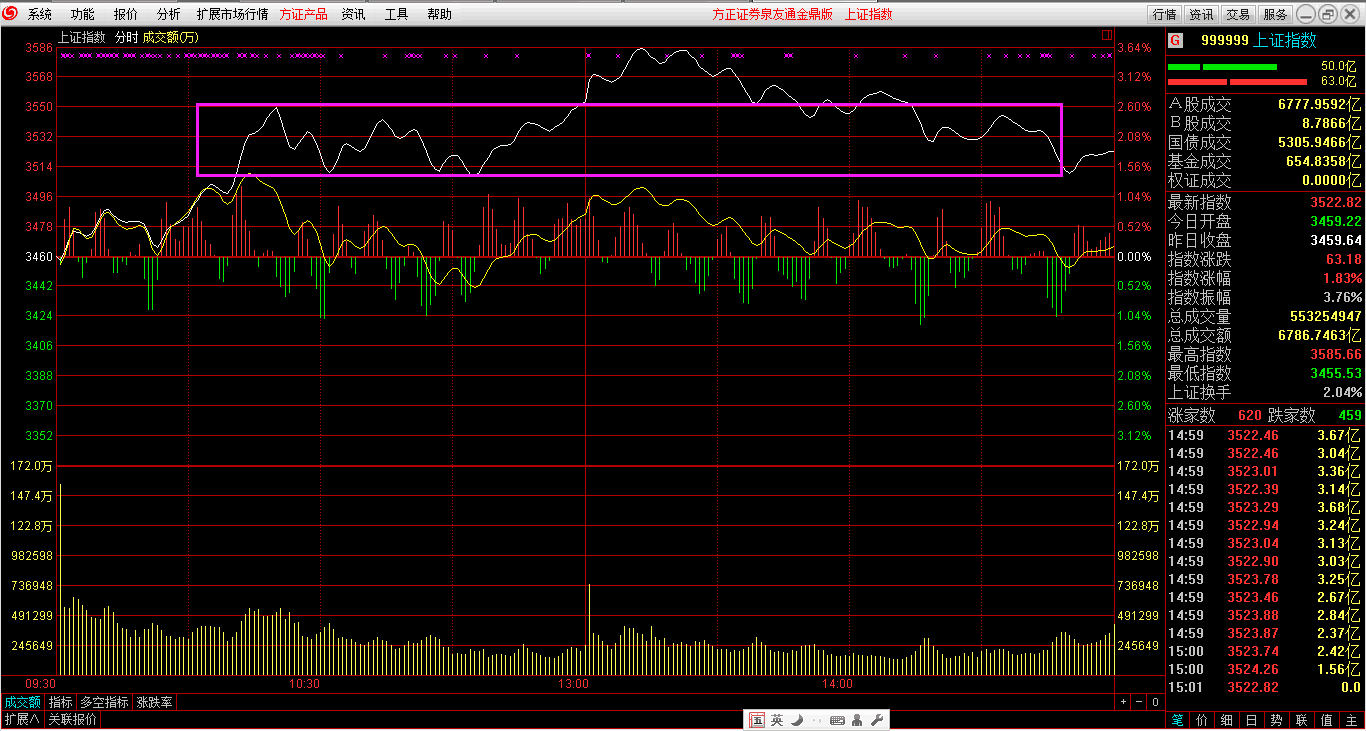
Task: Switch to the 多空指标 tab
Action: point(104,702)
